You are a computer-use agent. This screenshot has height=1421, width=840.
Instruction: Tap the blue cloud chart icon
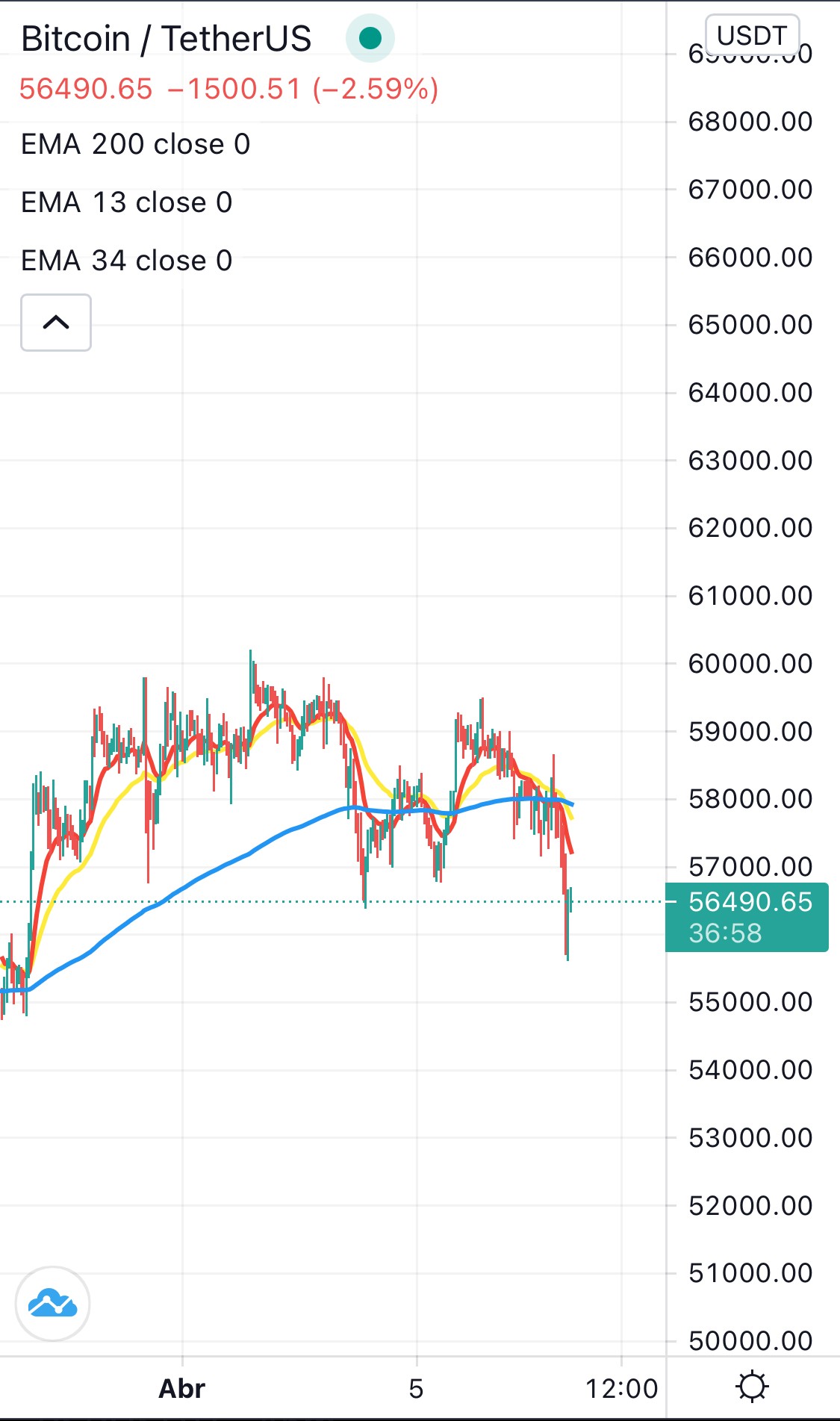coord(52,1304)
